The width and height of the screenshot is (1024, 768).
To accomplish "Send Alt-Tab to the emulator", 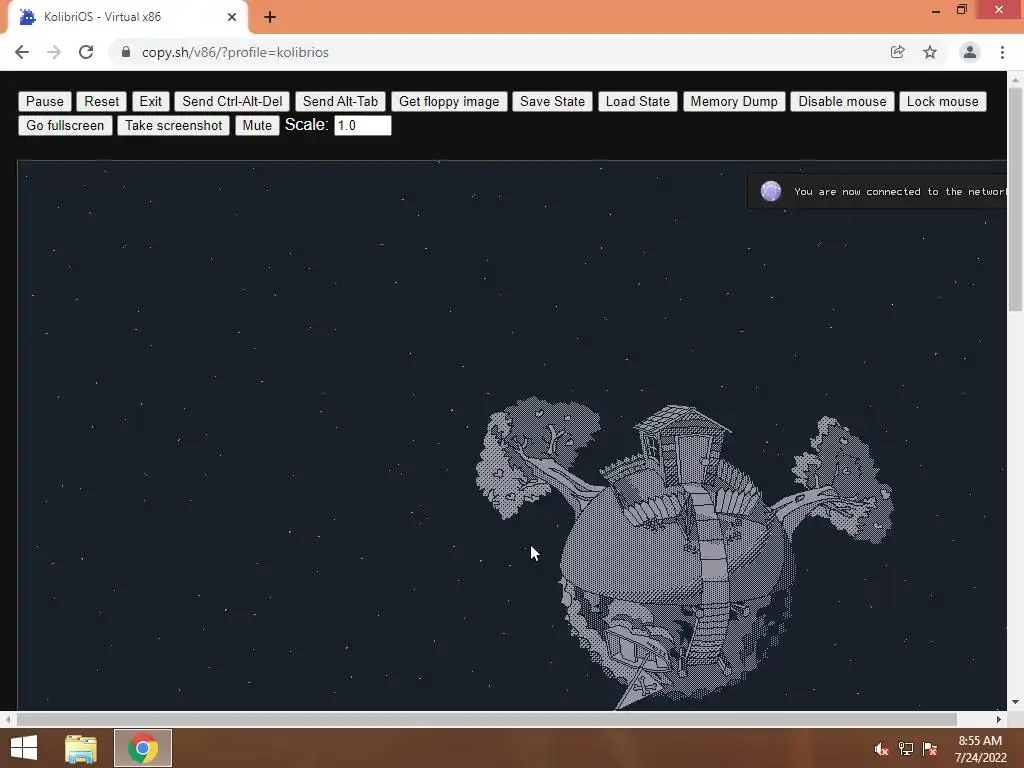I will click(340, 101).
